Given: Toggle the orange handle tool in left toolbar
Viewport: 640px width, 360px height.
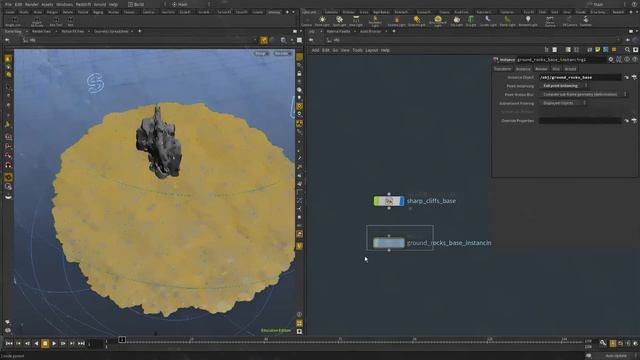Looking at the screenshot, I should point(8,177).
